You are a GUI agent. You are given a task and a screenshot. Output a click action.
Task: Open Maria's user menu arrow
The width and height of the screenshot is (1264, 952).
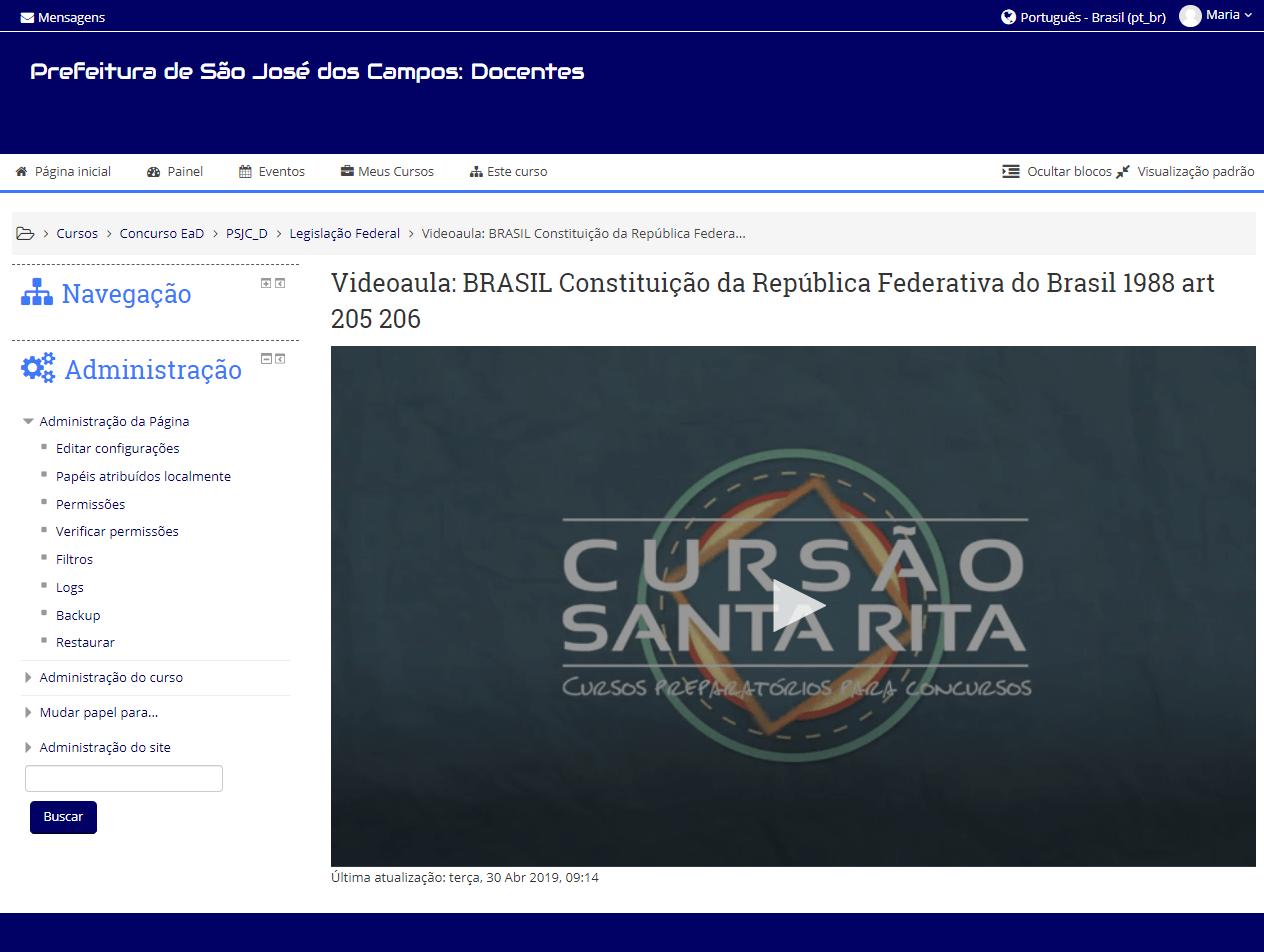point(1248,15)
